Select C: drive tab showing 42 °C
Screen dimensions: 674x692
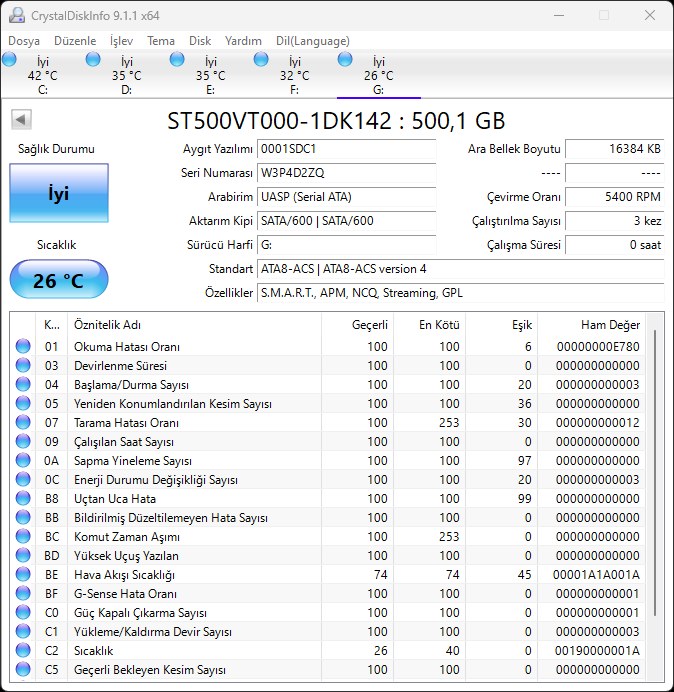click(42, 75)
